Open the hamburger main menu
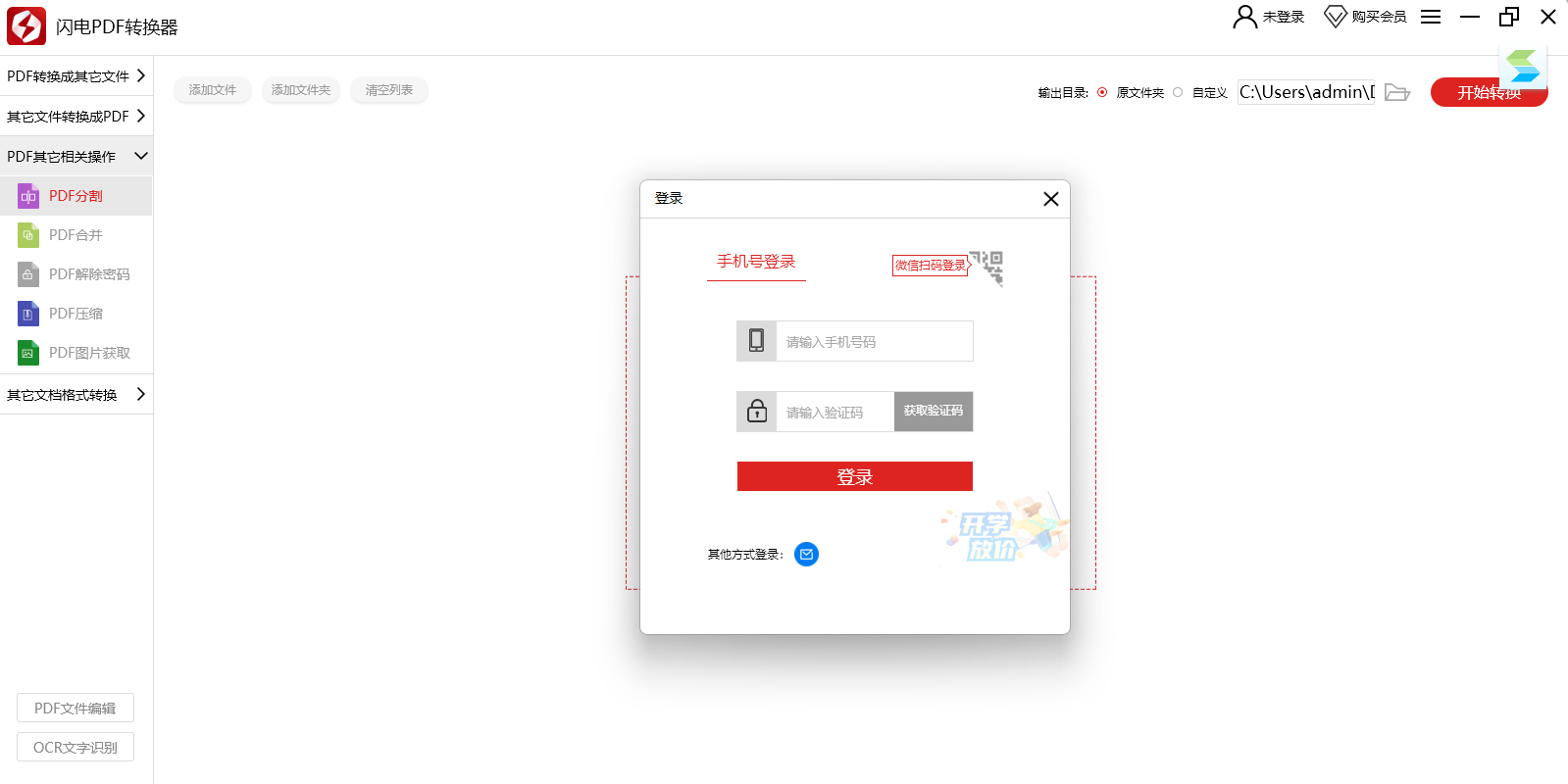 1431,17
